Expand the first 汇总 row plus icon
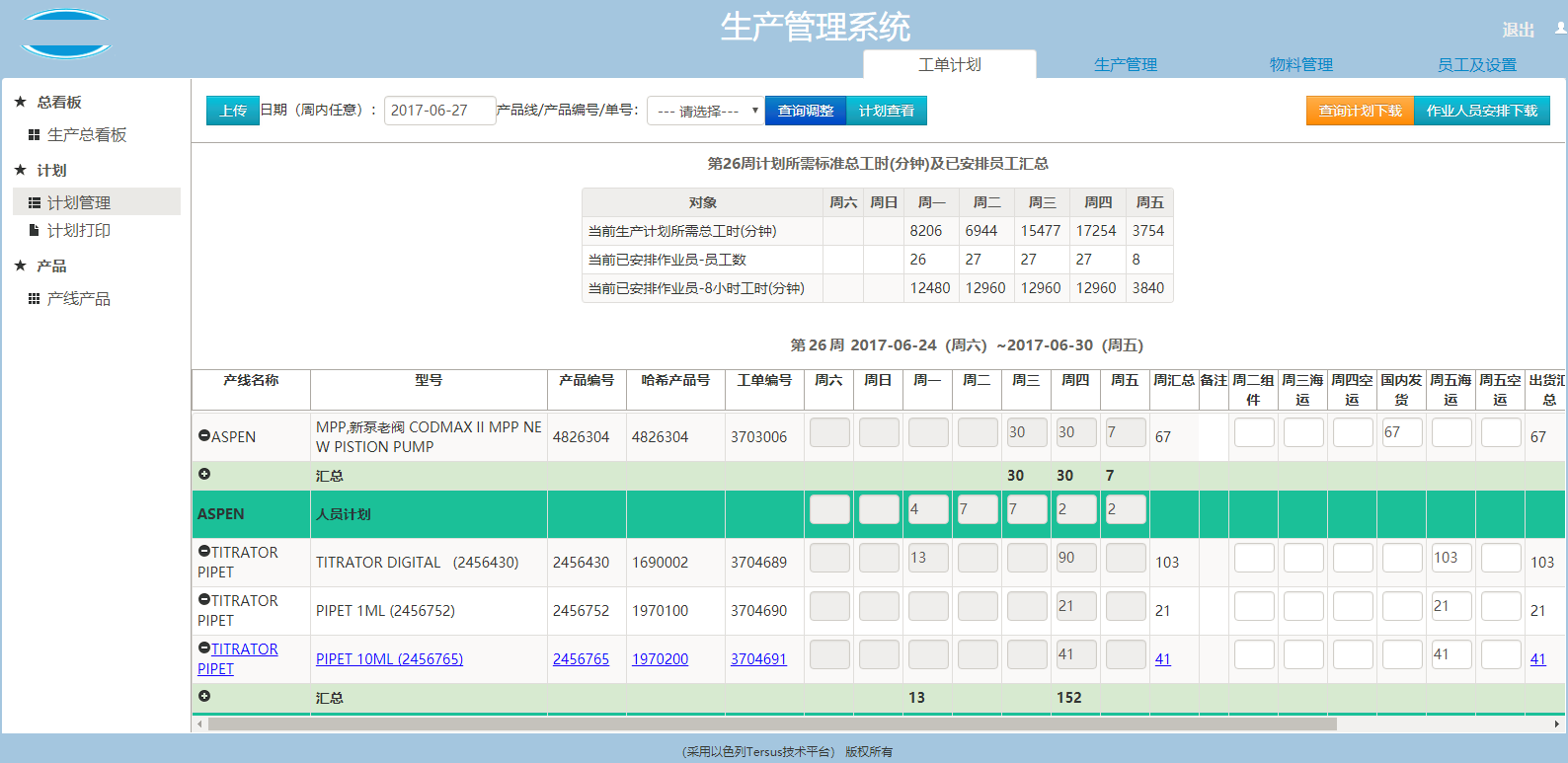This screenshot has width=1568, height=763. click(x=204, y=474)
